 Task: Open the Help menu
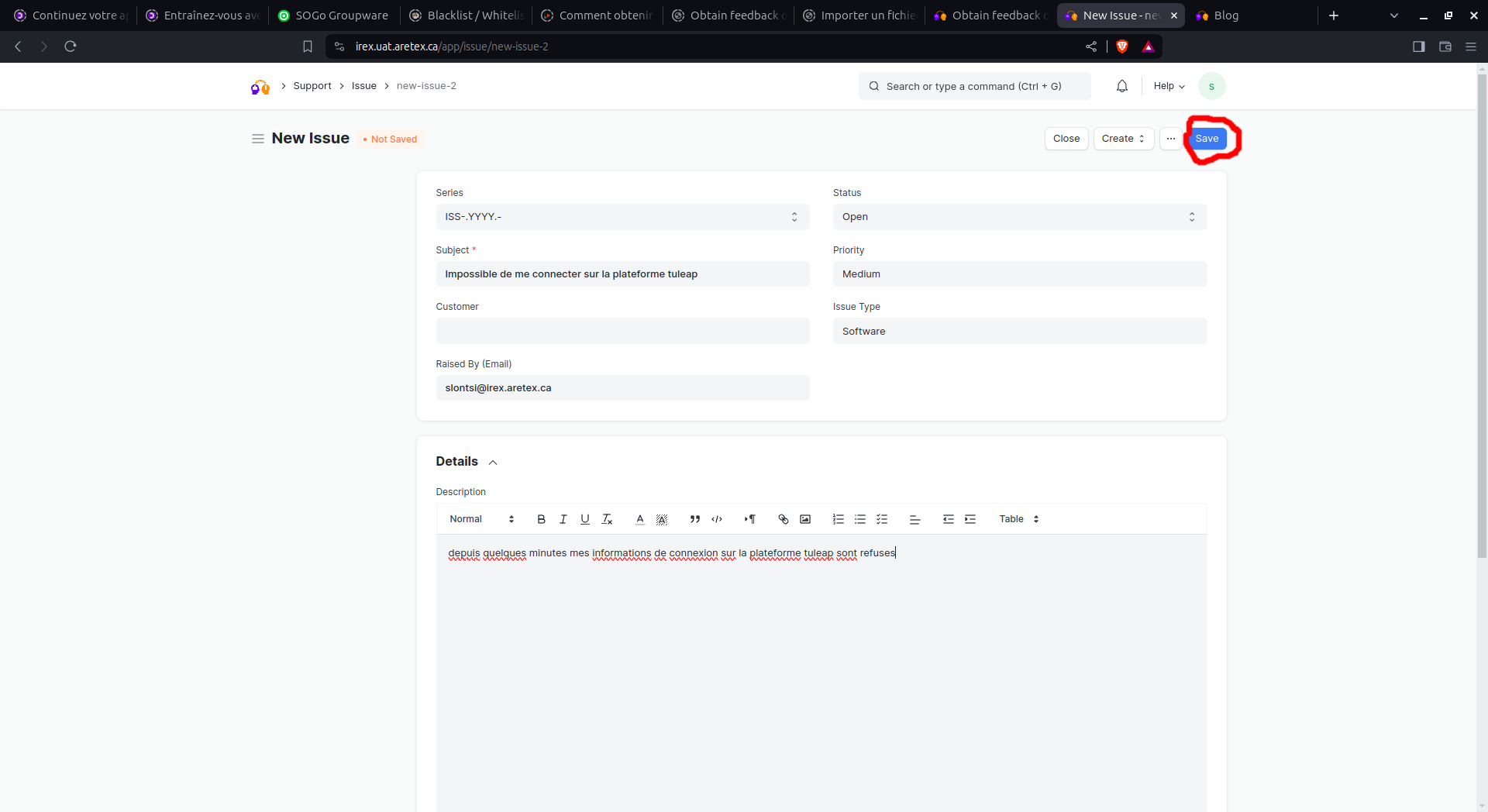[1169, 86]
